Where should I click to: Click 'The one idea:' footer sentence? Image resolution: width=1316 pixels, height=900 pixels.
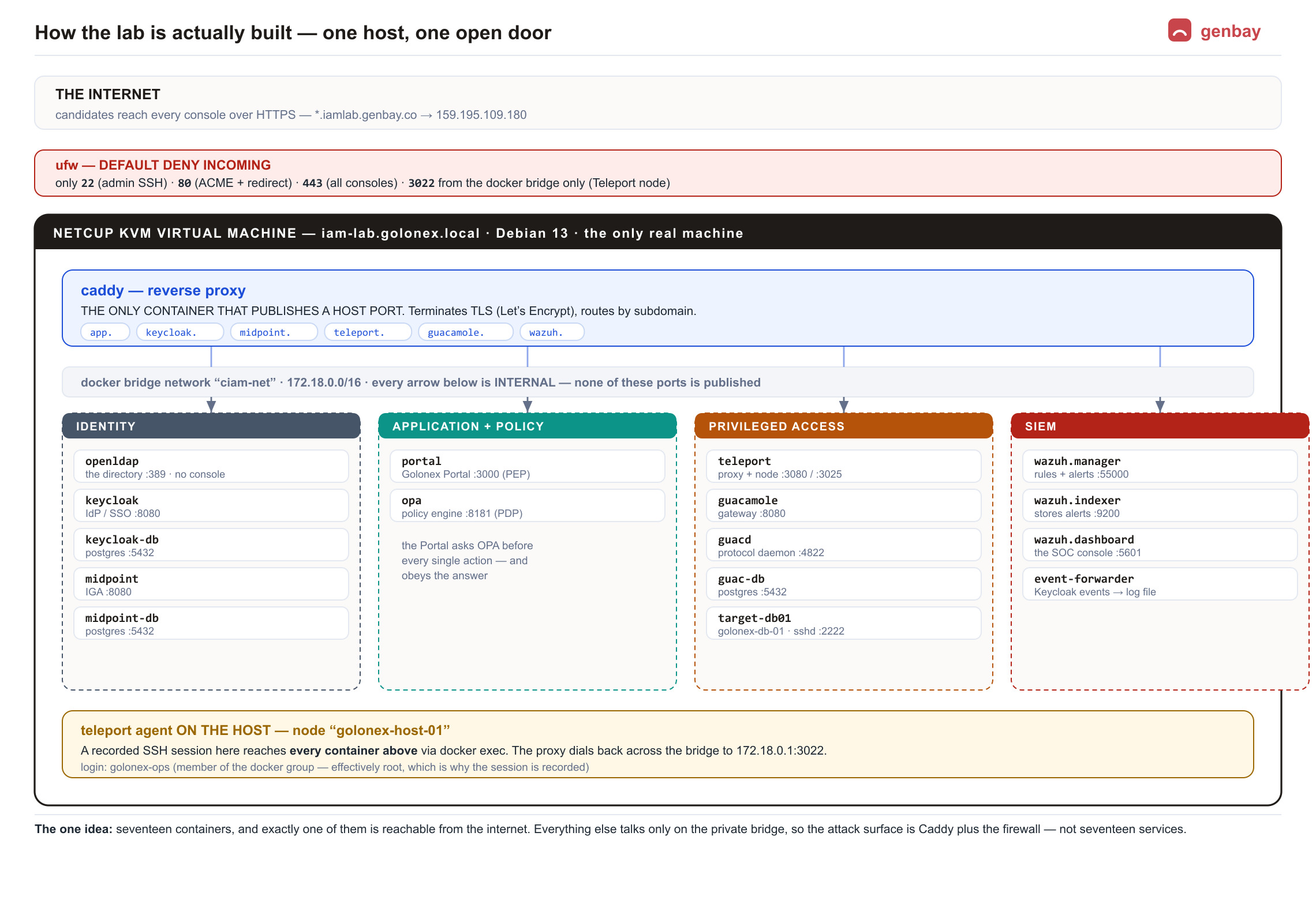(611, 829)
